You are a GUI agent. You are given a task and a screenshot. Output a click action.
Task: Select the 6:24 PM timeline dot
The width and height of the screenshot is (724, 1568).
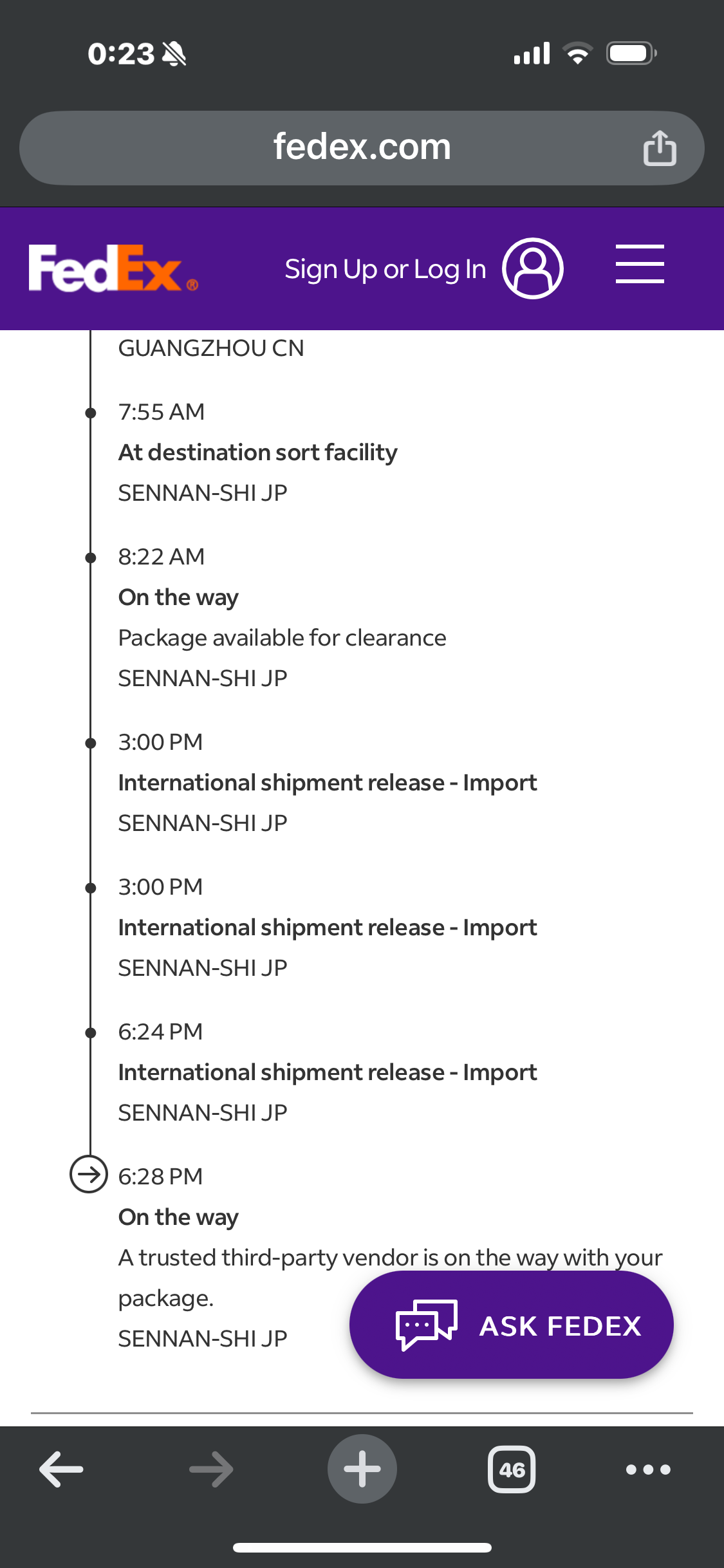pyautogui.click(x=91, y=1032)
